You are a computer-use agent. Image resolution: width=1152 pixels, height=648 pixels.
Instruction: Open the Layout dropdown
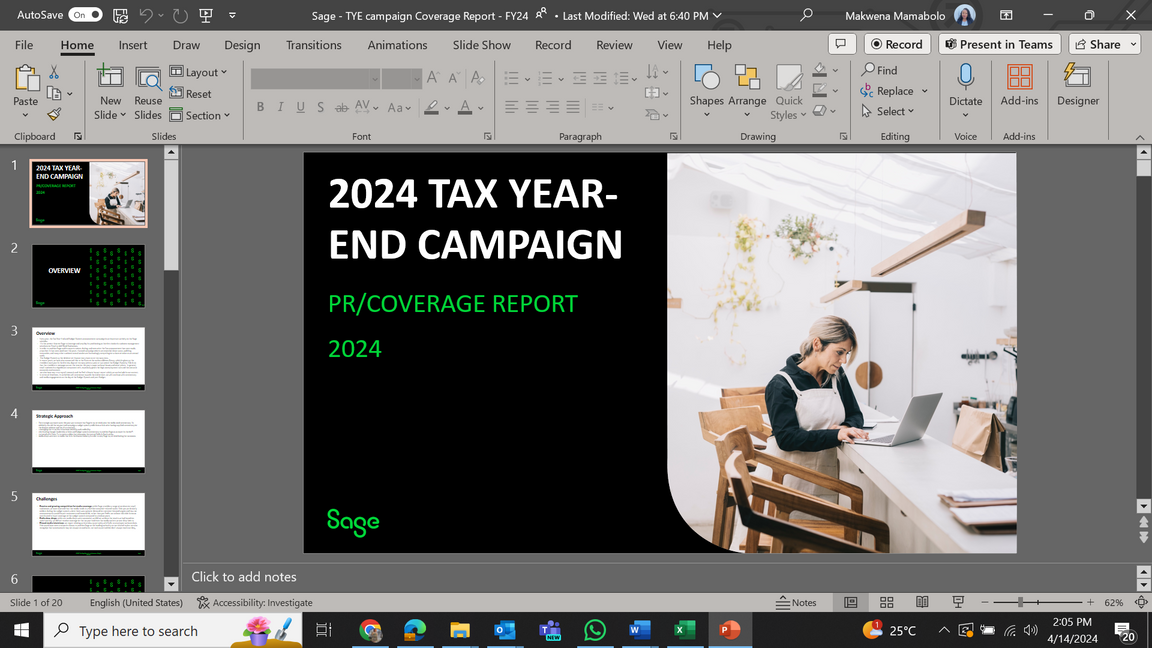click(198, 72)
